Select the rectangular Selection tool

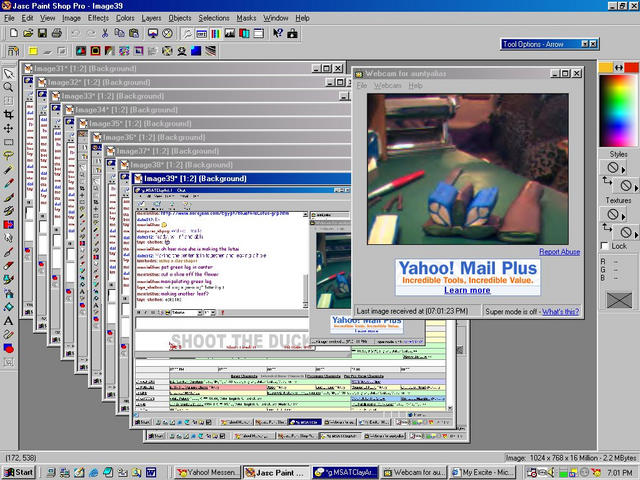point(8,142)
